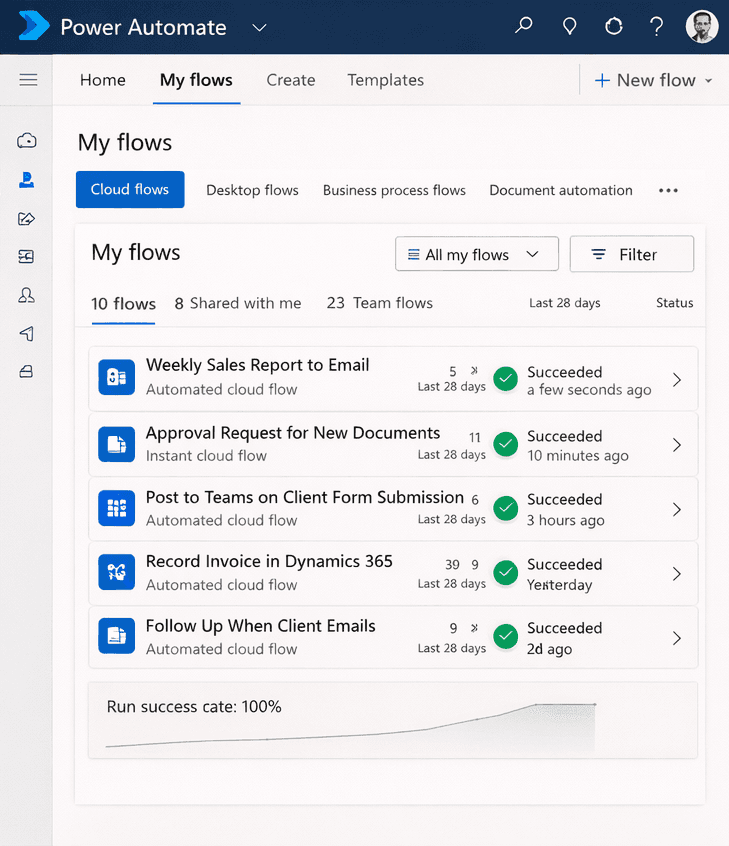The width and height of the screenshot is (729, 846).
Task: Open the settings gear icon in header
Action: [614, 25]
